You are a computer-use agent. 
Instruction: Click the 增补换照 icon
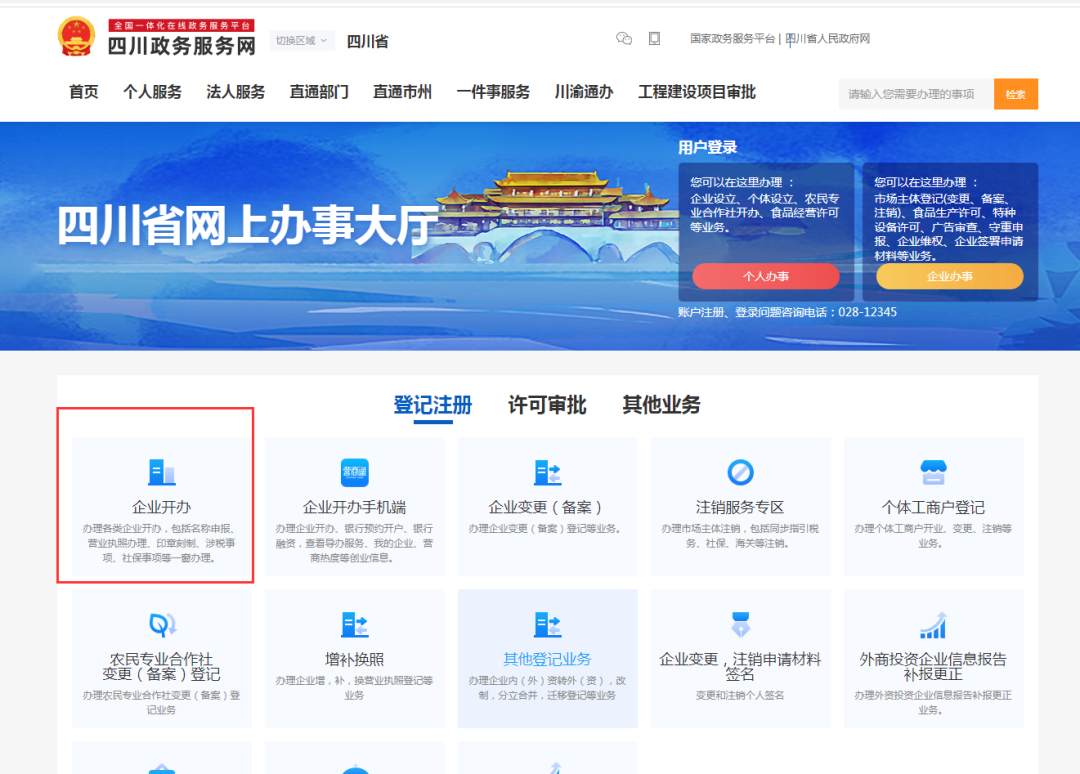pyautogui.click(x=355, y=625)
